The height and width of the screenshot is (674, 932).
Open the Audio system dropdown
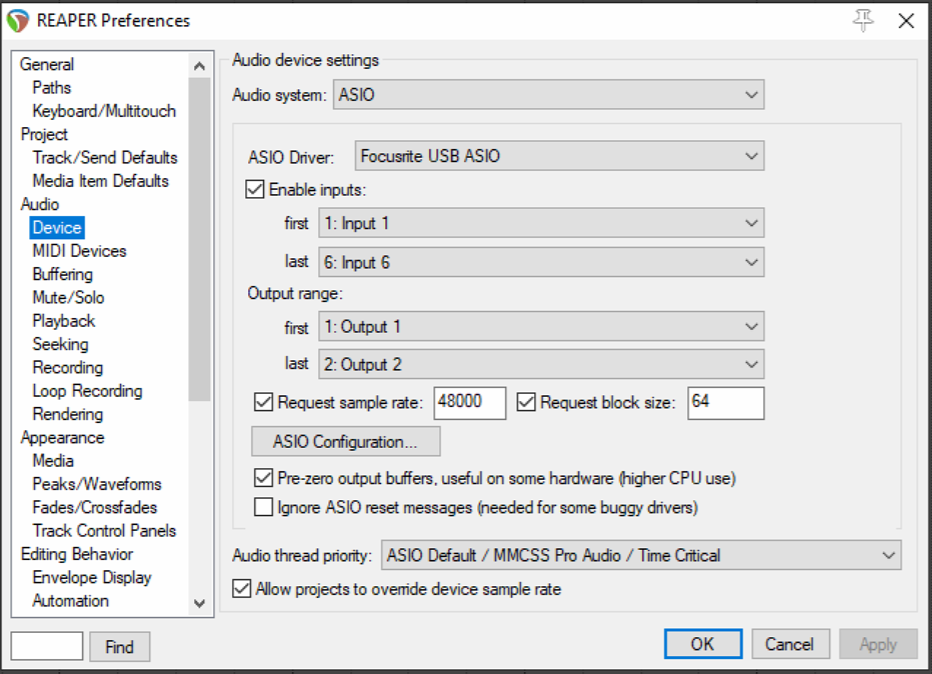point(549,95)
